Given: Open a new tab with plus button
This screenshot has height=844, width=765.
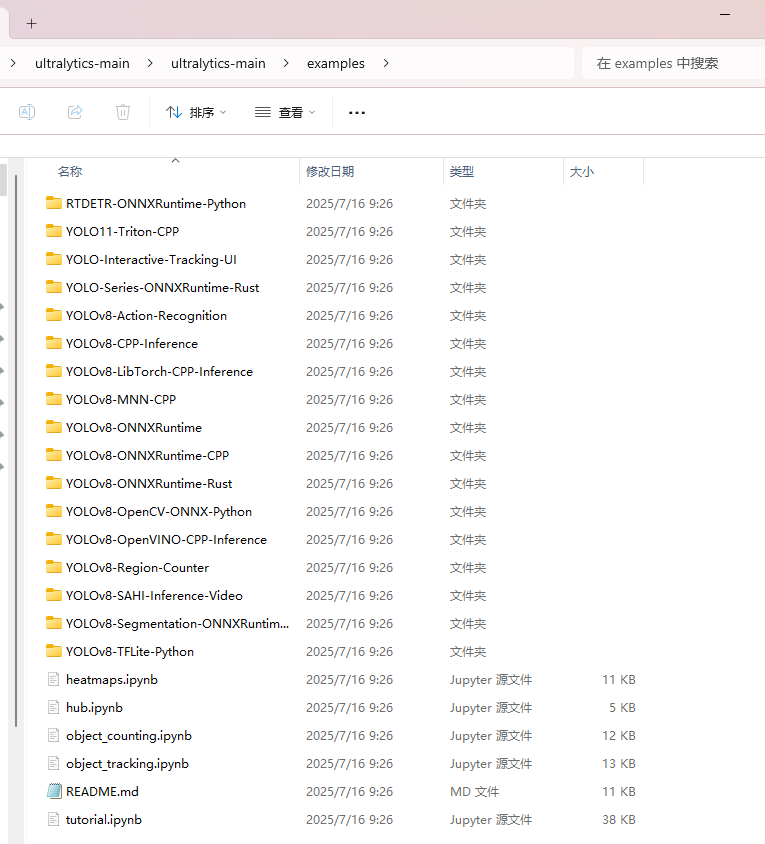Looking at the screenshot, I should click(x=32, y=24).
